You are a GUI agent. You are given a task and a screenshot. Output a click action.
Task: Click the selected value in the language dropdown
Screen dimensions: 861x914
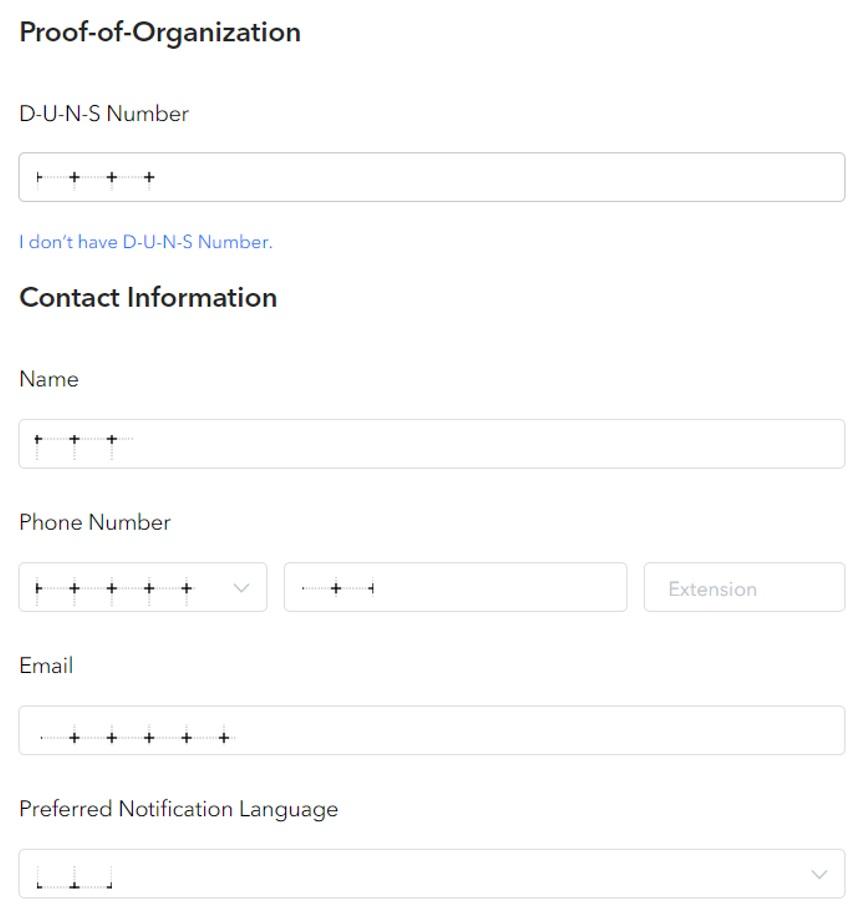[74, 877]
